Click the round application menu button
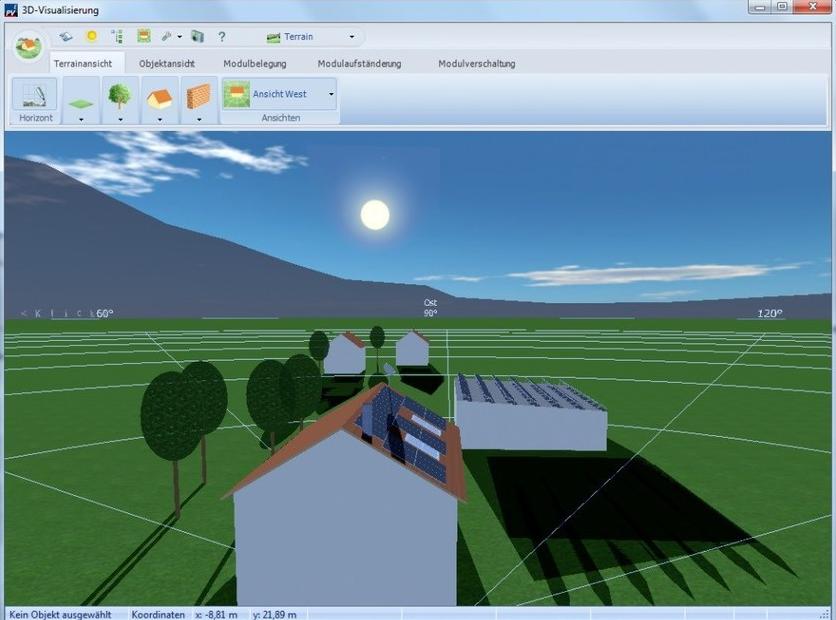 28,46
